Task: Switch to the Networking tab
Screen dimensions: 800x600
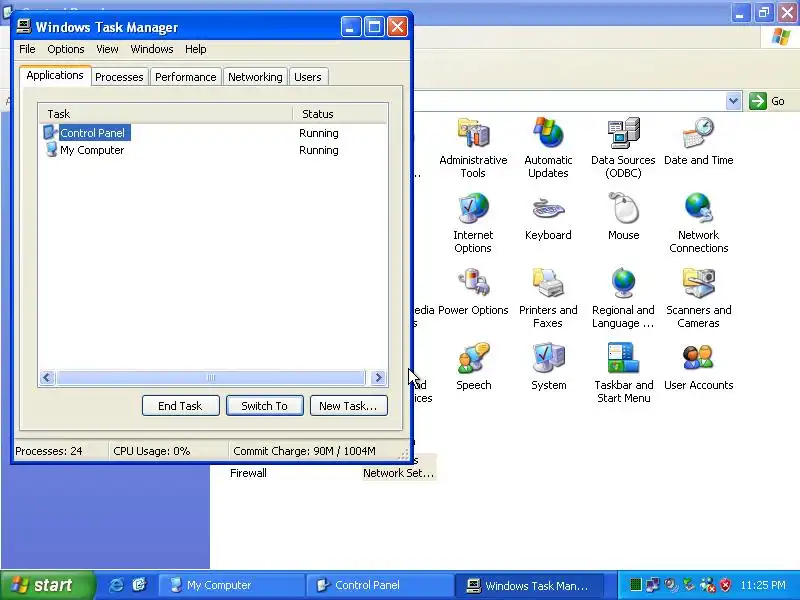Action: coord(255,77)
